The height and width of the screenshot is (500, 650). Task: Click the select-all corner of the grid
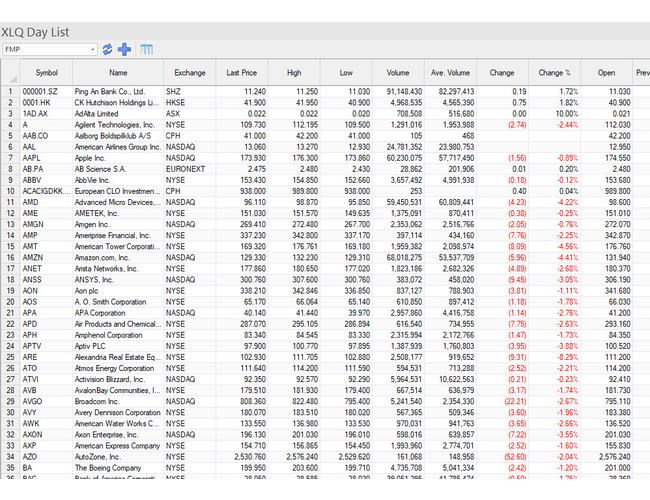(10, 73)
